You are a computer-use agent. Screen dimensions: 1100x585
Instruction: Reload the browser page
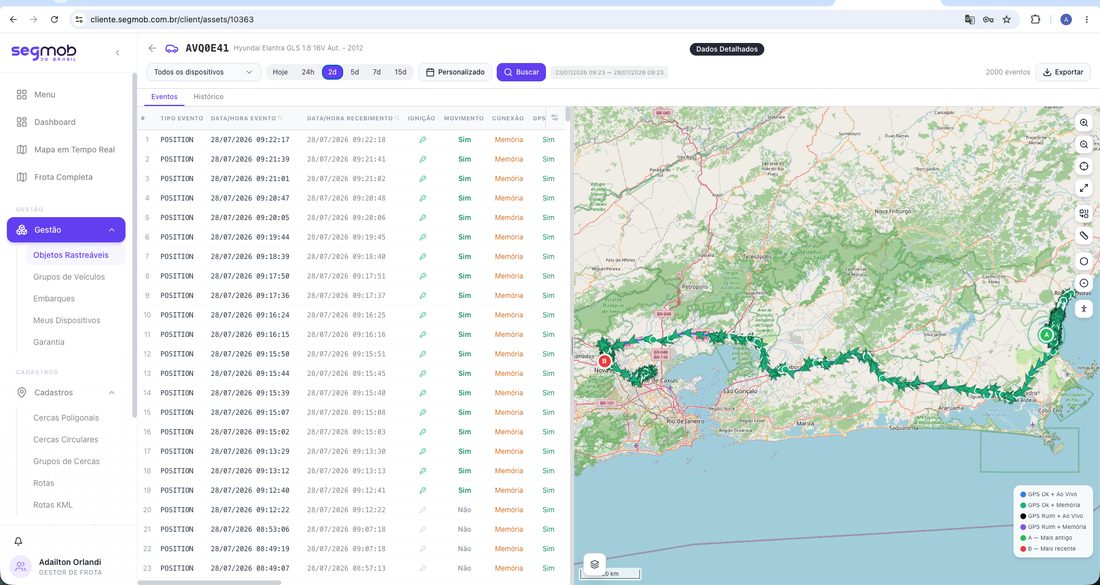54,20
